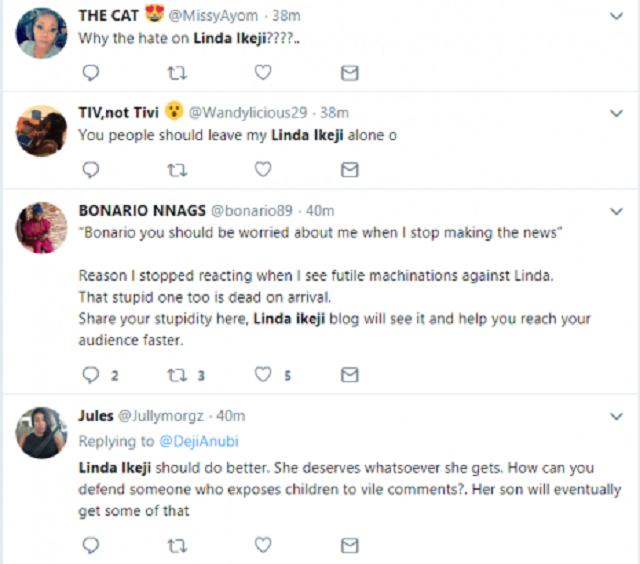Open more options chevron on THE CAT's tweet
This screenshot has width=640, height=564.
(615, 17)
